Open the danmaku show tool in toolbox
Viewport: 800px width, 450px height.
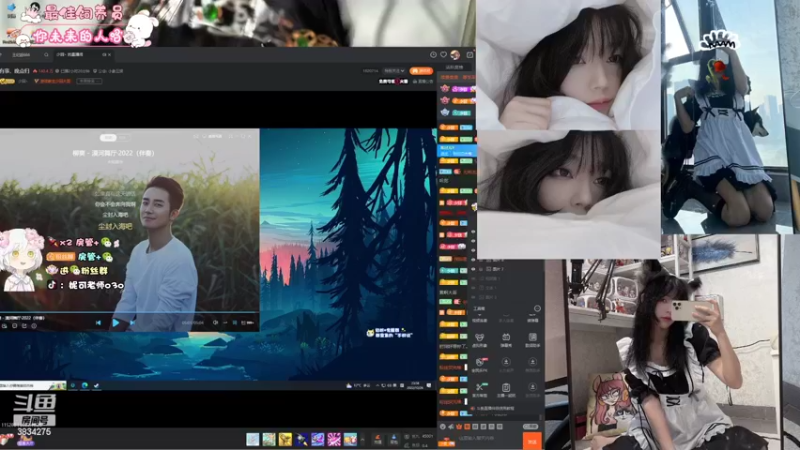506,340
